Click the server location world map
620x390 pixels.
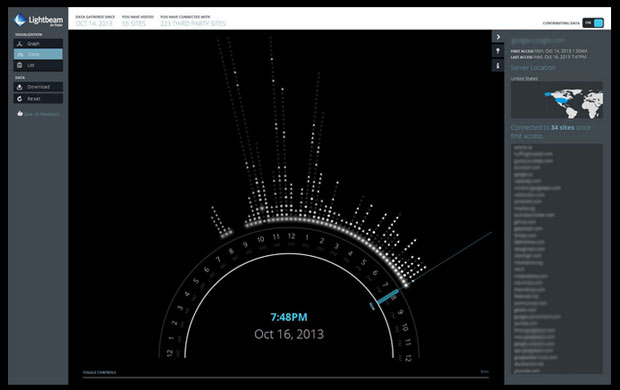tap(557, 100)
